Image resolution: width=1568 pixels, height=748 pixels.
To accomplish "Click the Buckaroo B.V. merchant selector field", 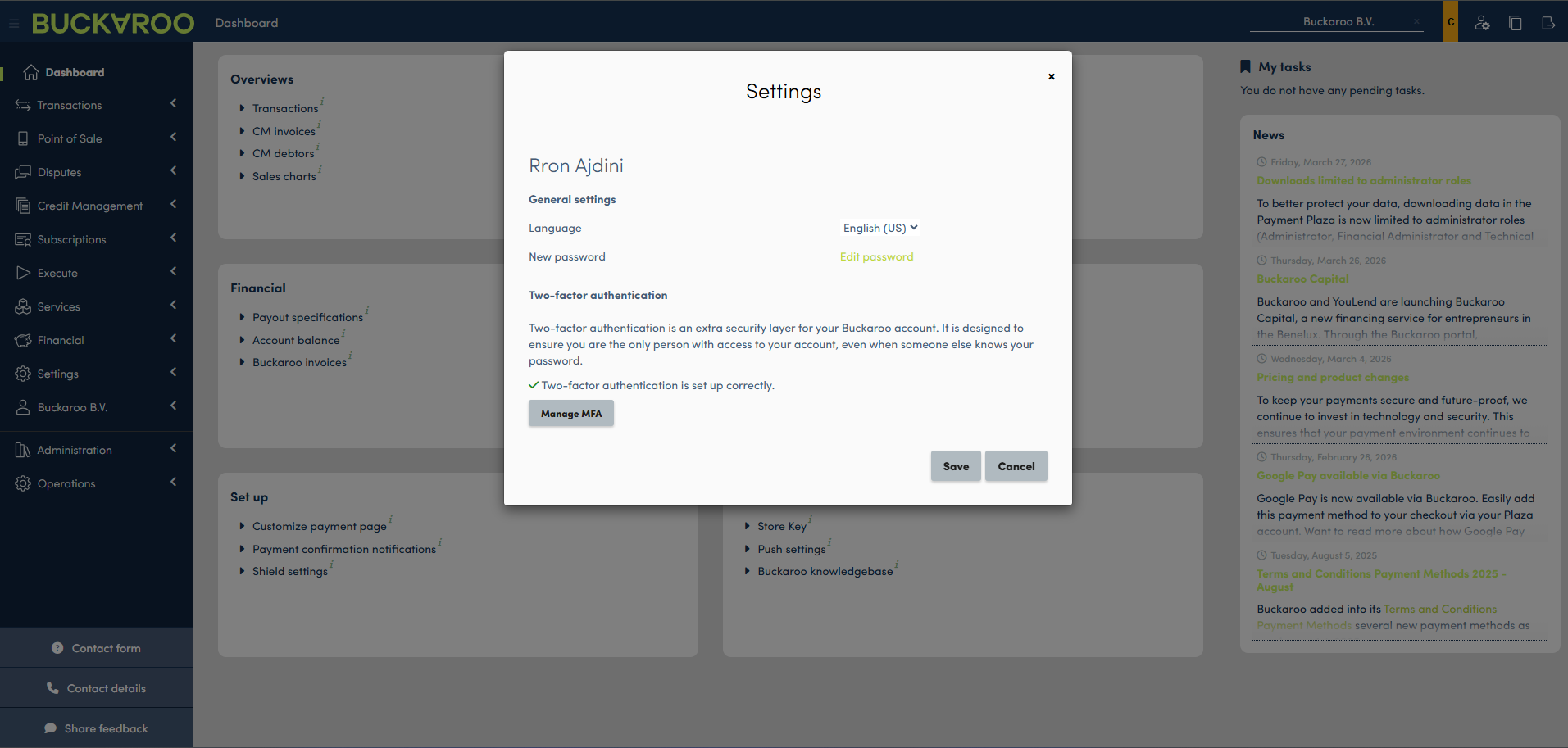I will click(1337, 21).
